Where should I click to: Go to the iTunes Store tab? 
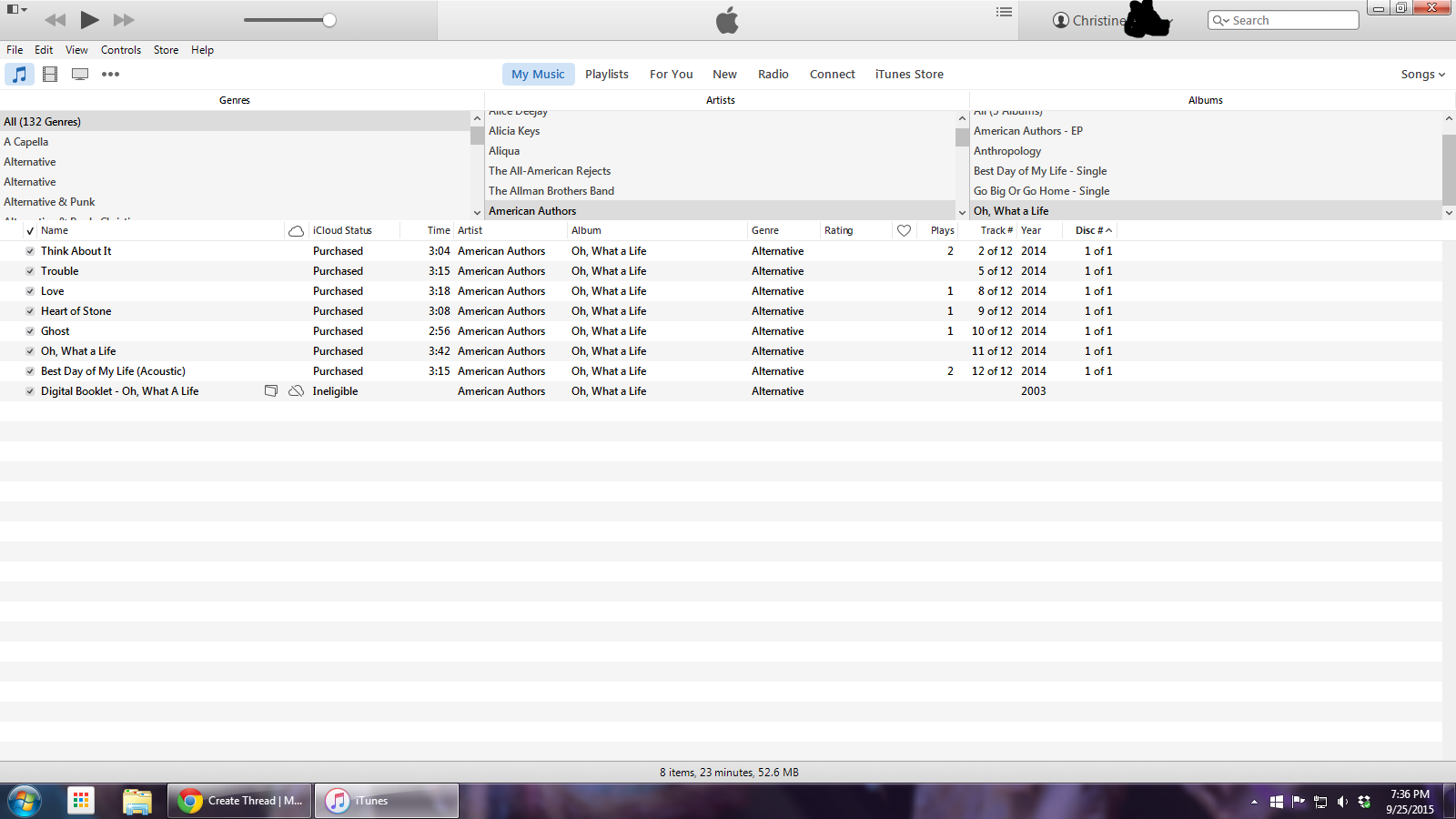coord(909,75)
